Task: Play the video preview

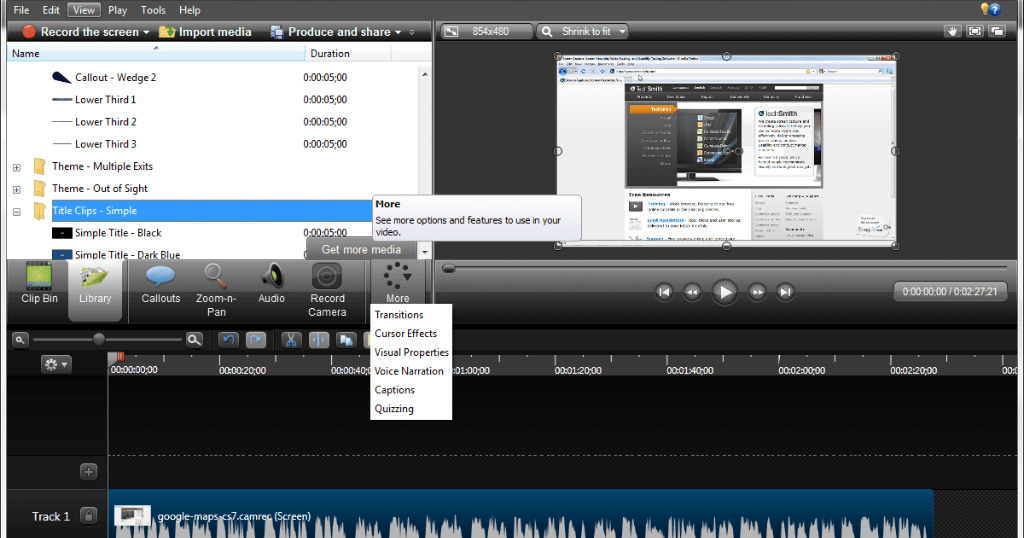Action: [x=724, y=292]
